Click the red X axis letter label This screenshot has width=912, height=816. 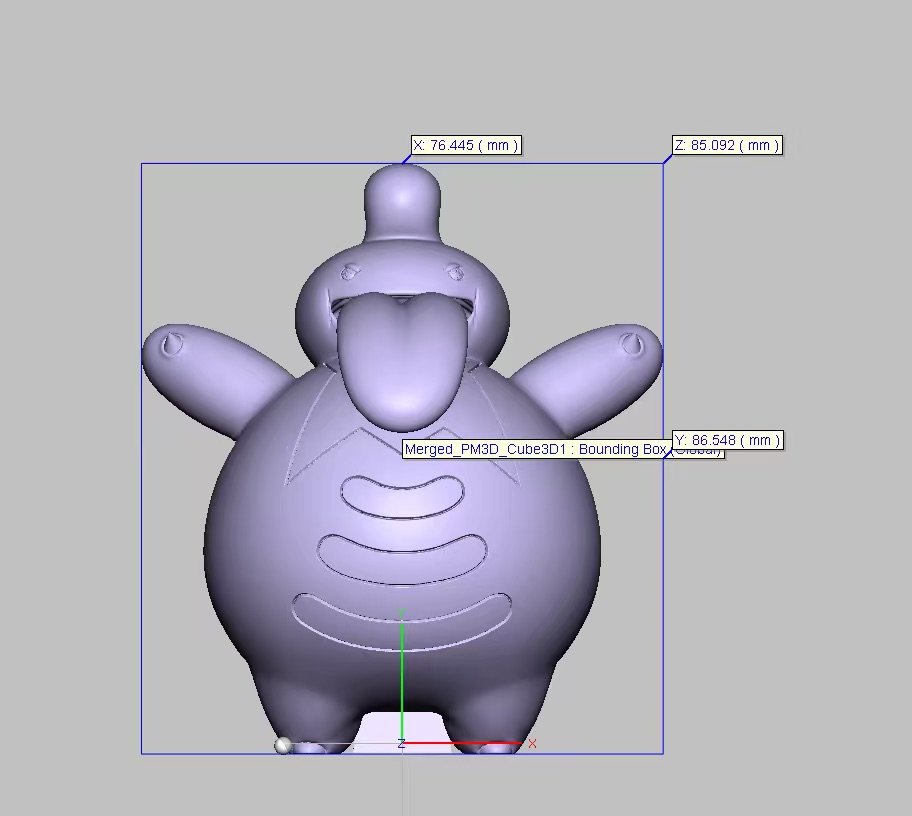click(532, 744)
